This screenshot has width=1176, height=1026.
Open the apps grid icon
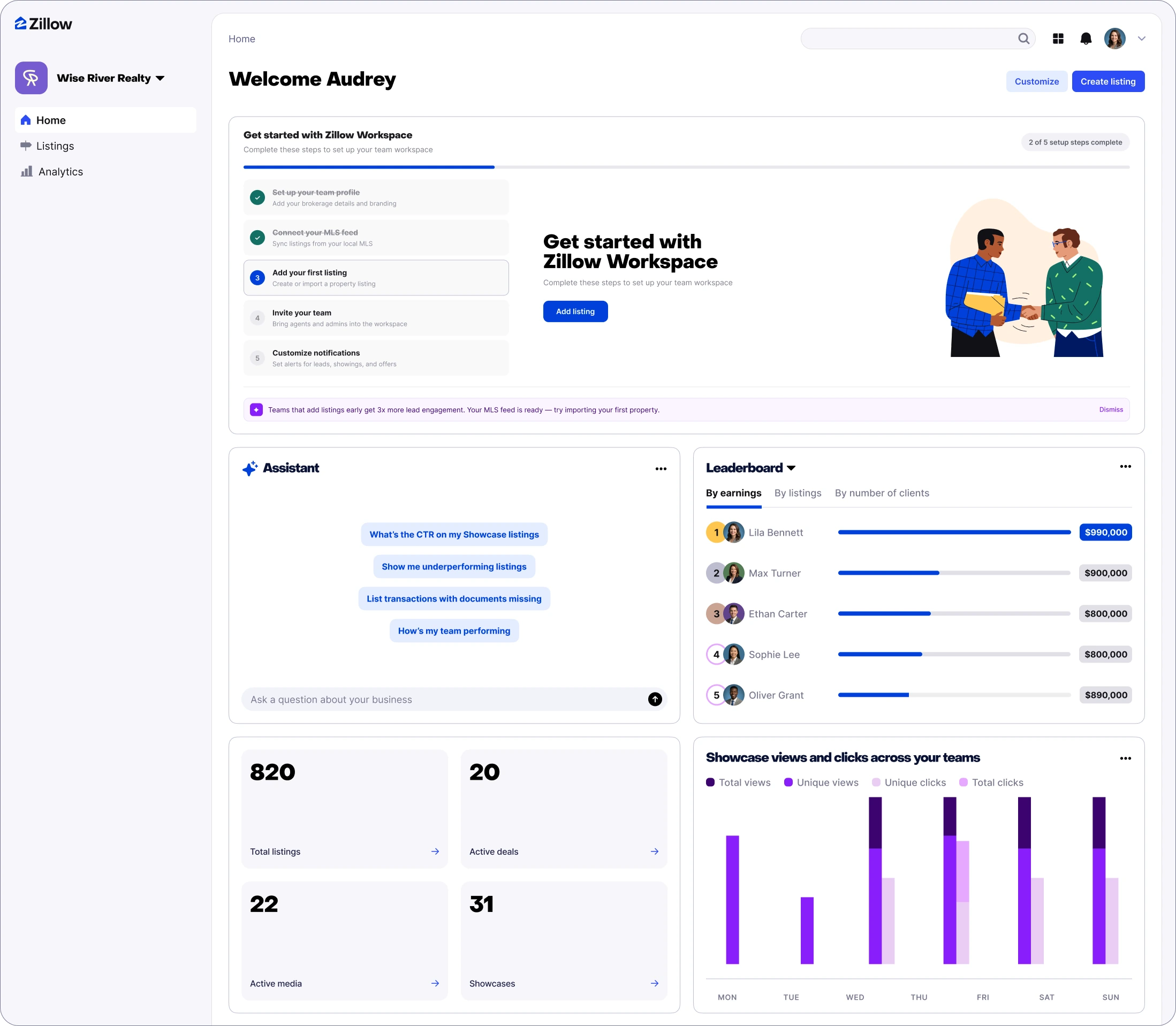pos(1058,39)
